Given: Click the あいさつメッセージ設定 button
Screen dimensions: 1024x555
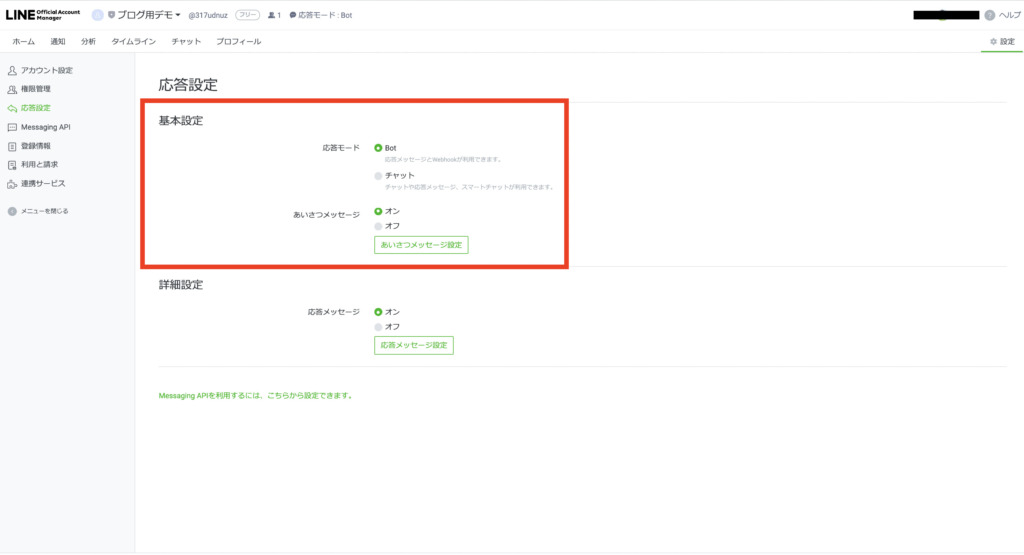Looking at the screenshot, I should click(x=421, y=245).
